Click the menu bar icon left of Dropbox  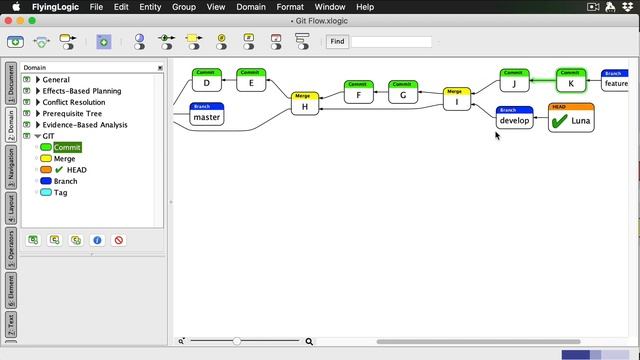coord(611,7)
